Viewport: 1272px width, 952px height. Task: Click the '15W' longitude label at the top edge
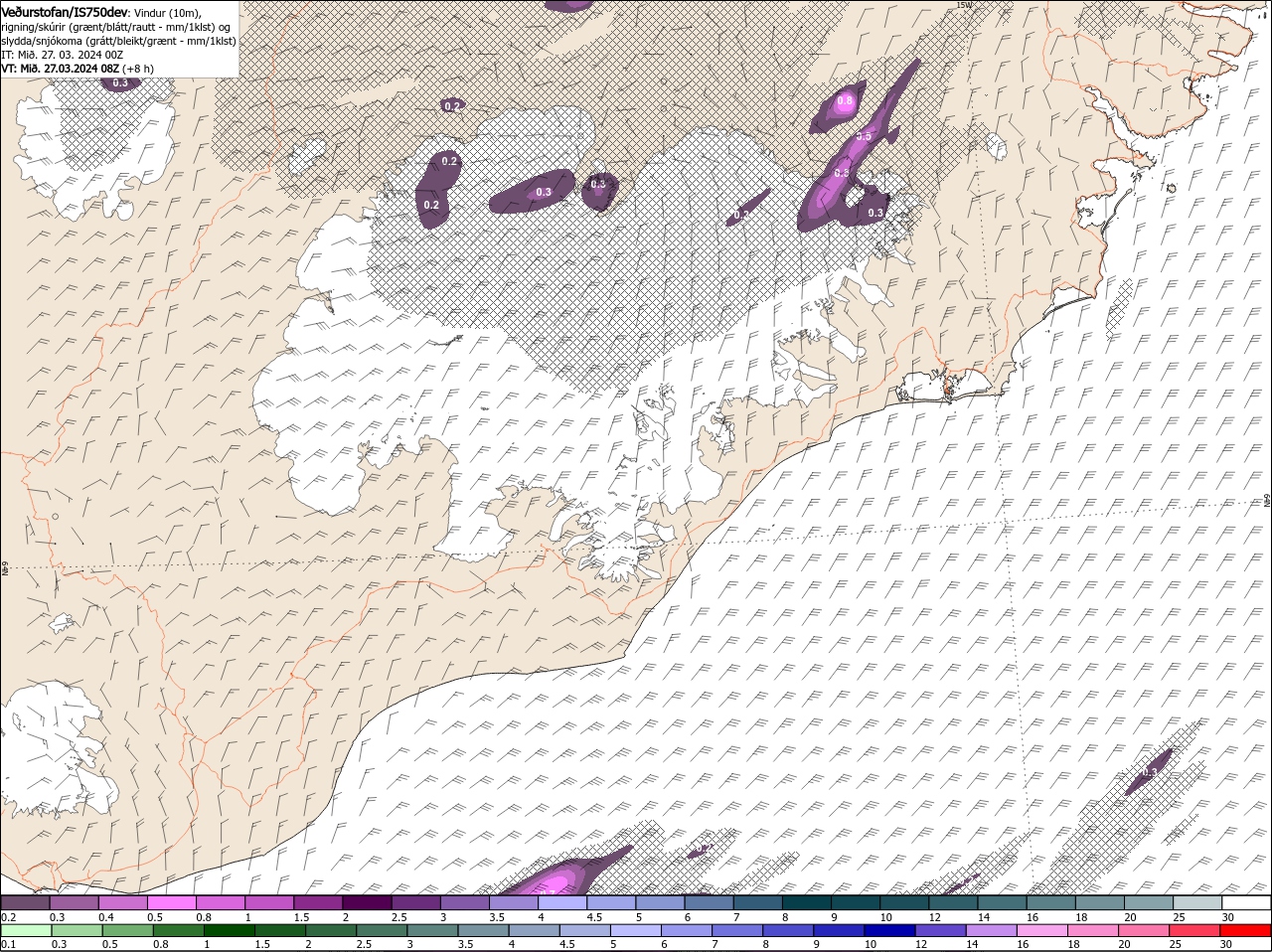(963, 5)
